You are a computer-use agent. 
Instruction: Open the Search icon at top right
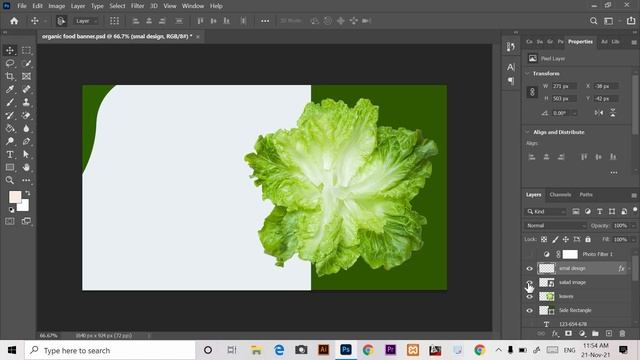[593, 21]
